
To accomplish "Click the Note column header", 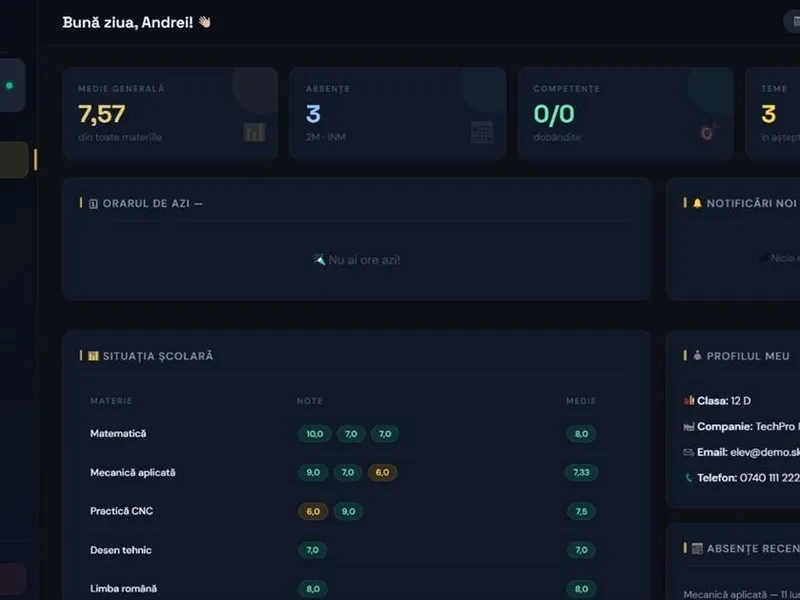I will 310,401.
